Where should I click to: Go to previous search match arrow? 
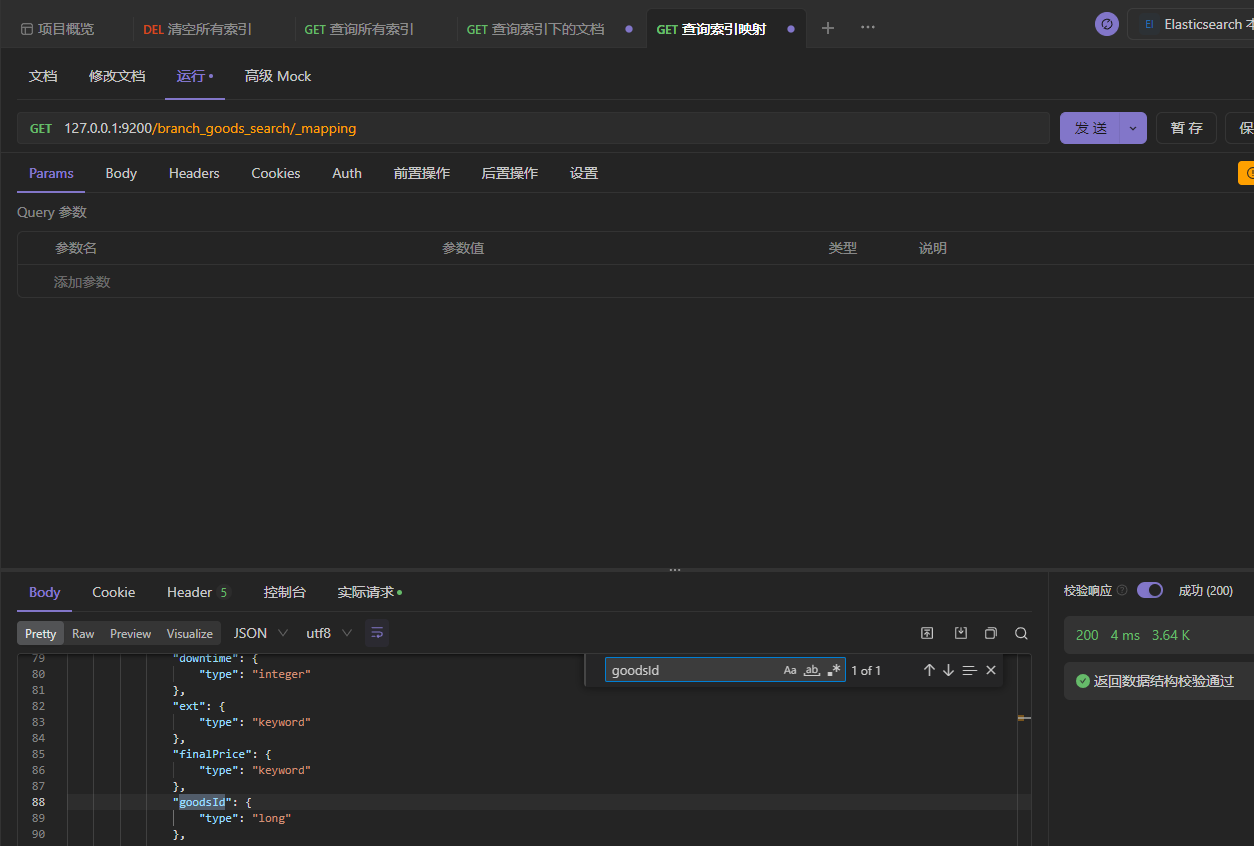929,670
